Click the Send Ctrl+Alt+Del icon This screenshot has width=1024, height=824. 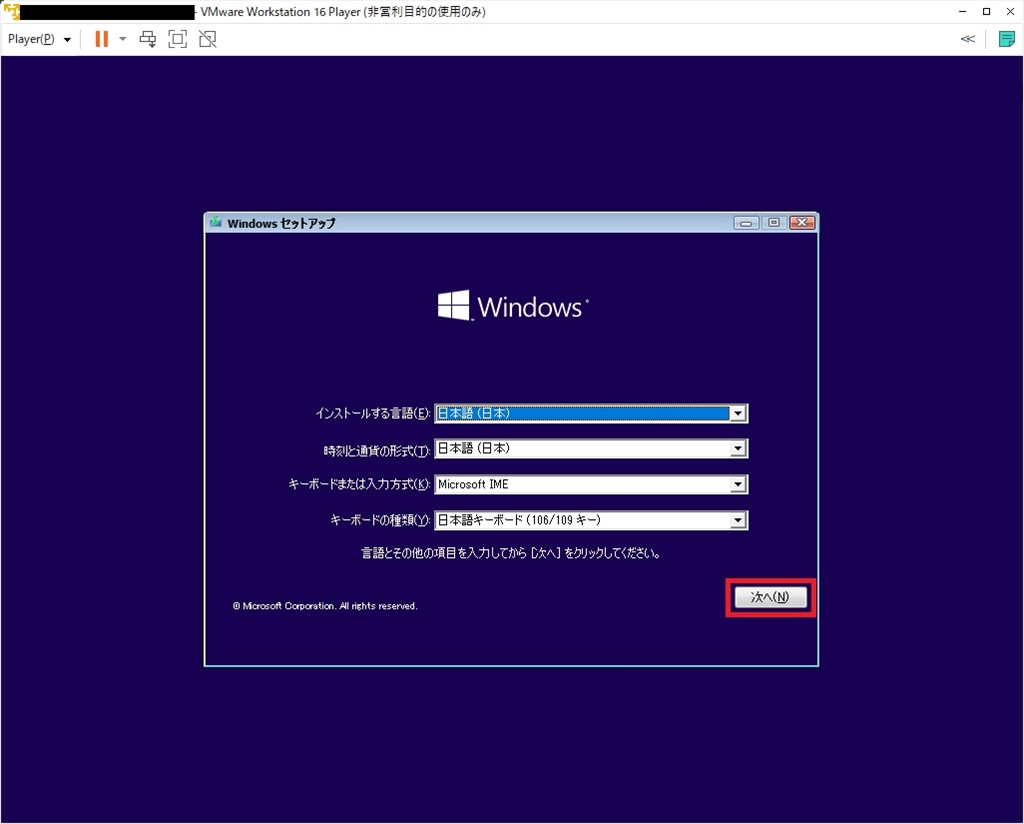coord(148,39)
